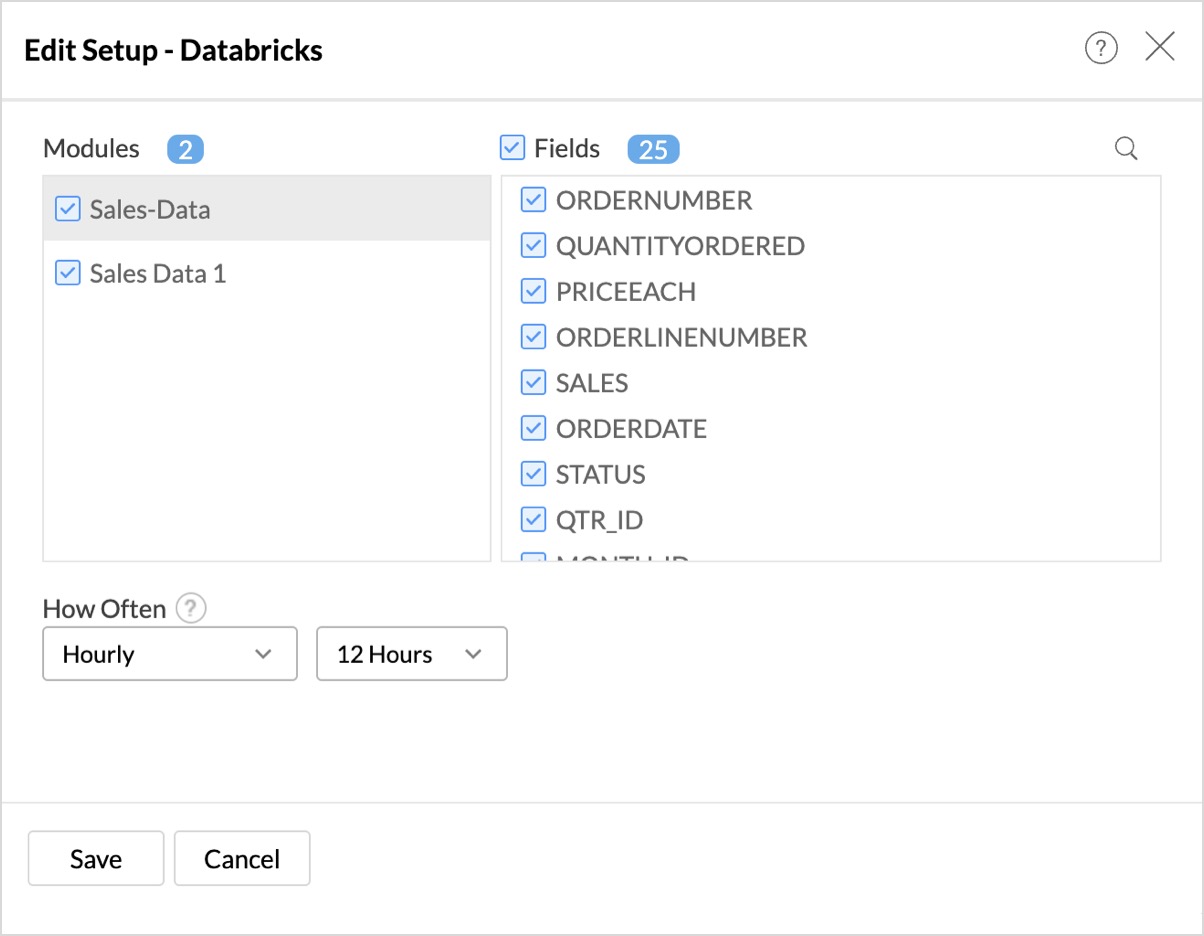1204x936 pixels.
Task: Uncheck the Sales-Data module checkbox
Action: tap(67, 209)
